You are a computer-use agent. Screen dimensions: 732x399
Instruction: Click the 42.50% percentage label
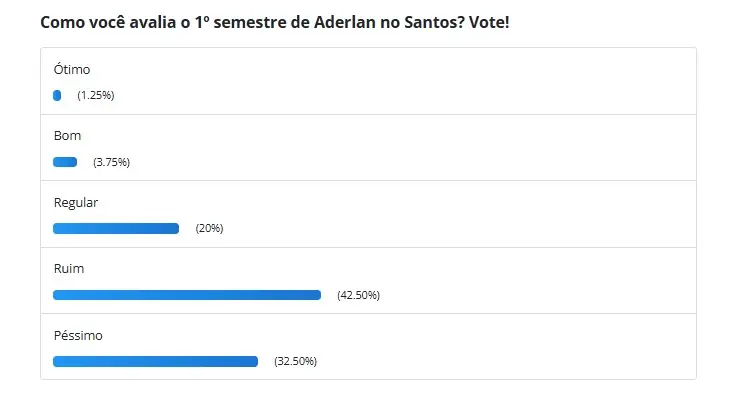coord(359,295)
